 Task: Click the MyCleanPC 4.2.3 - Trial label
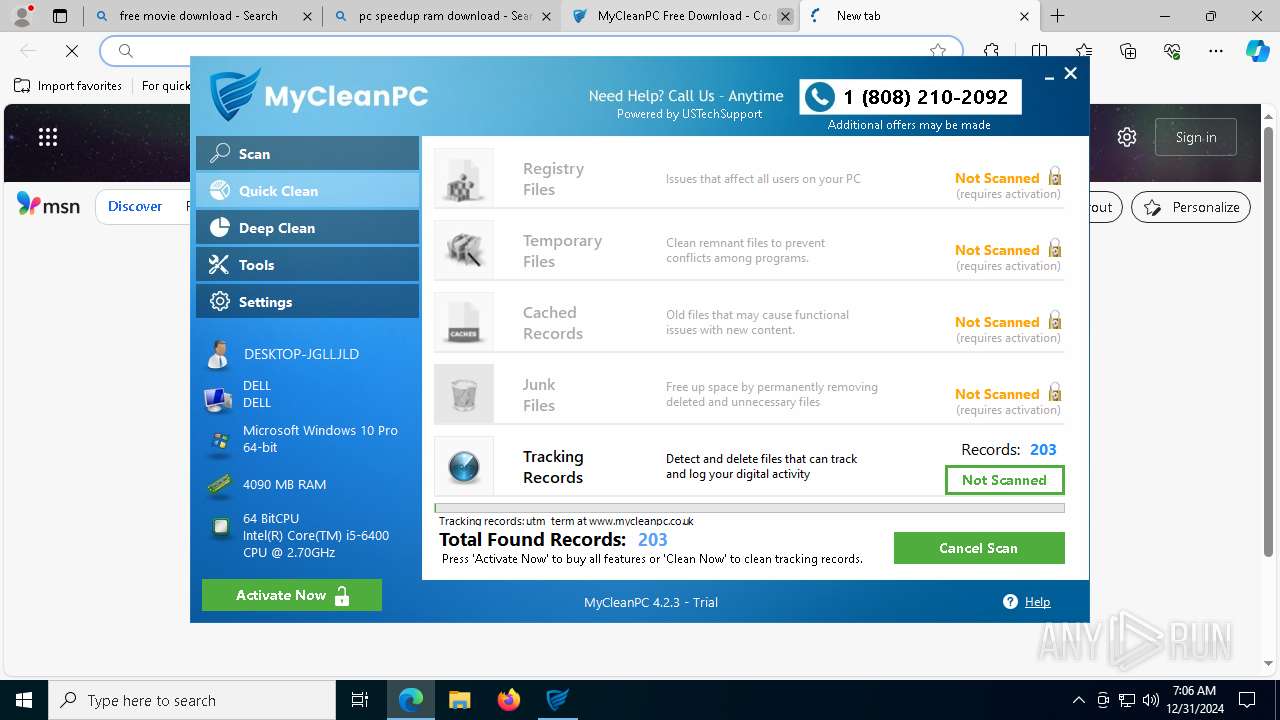pos(651,602)
